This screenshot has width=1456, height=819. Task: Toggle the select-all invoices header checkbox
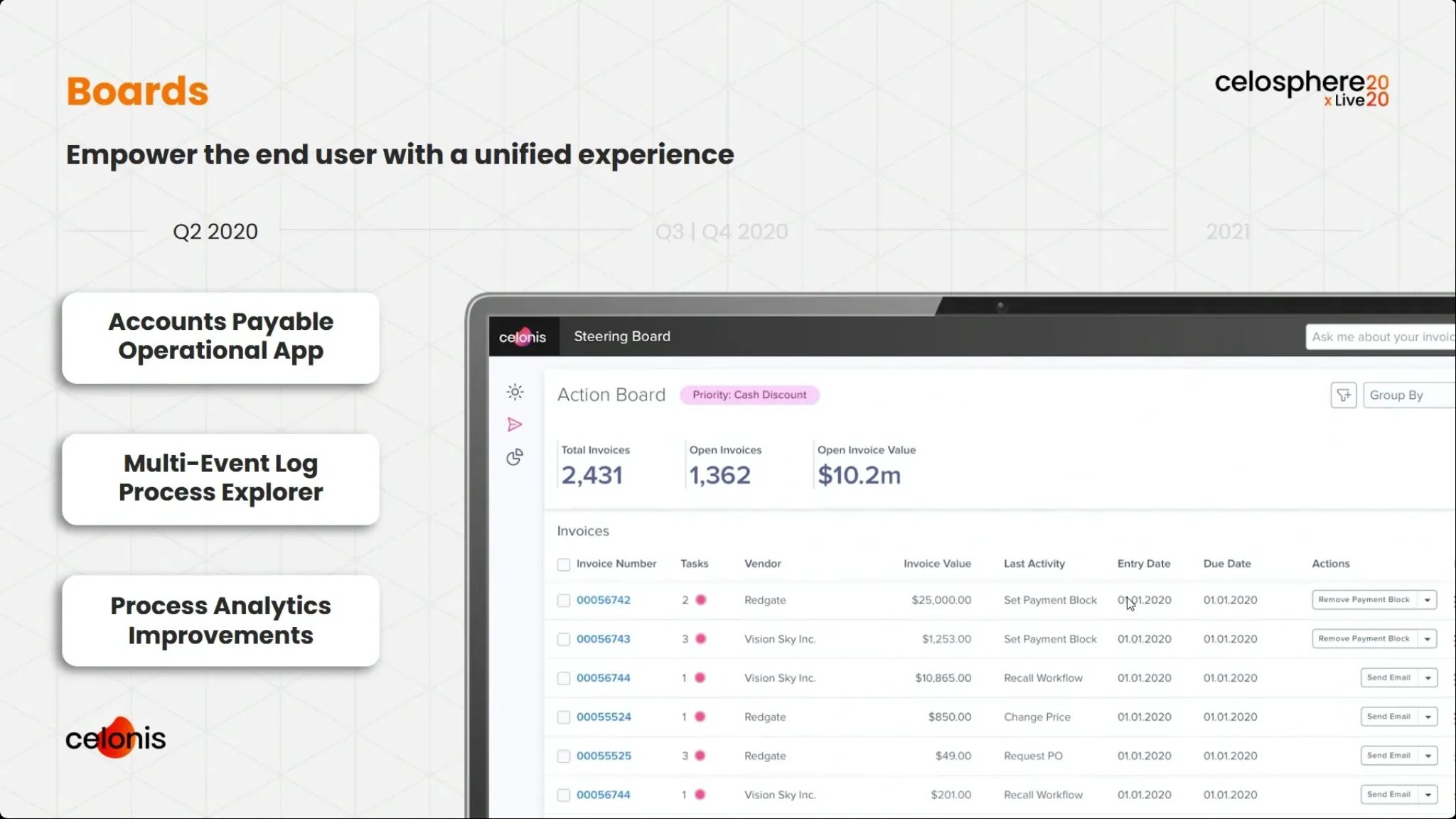click(564, 564)
